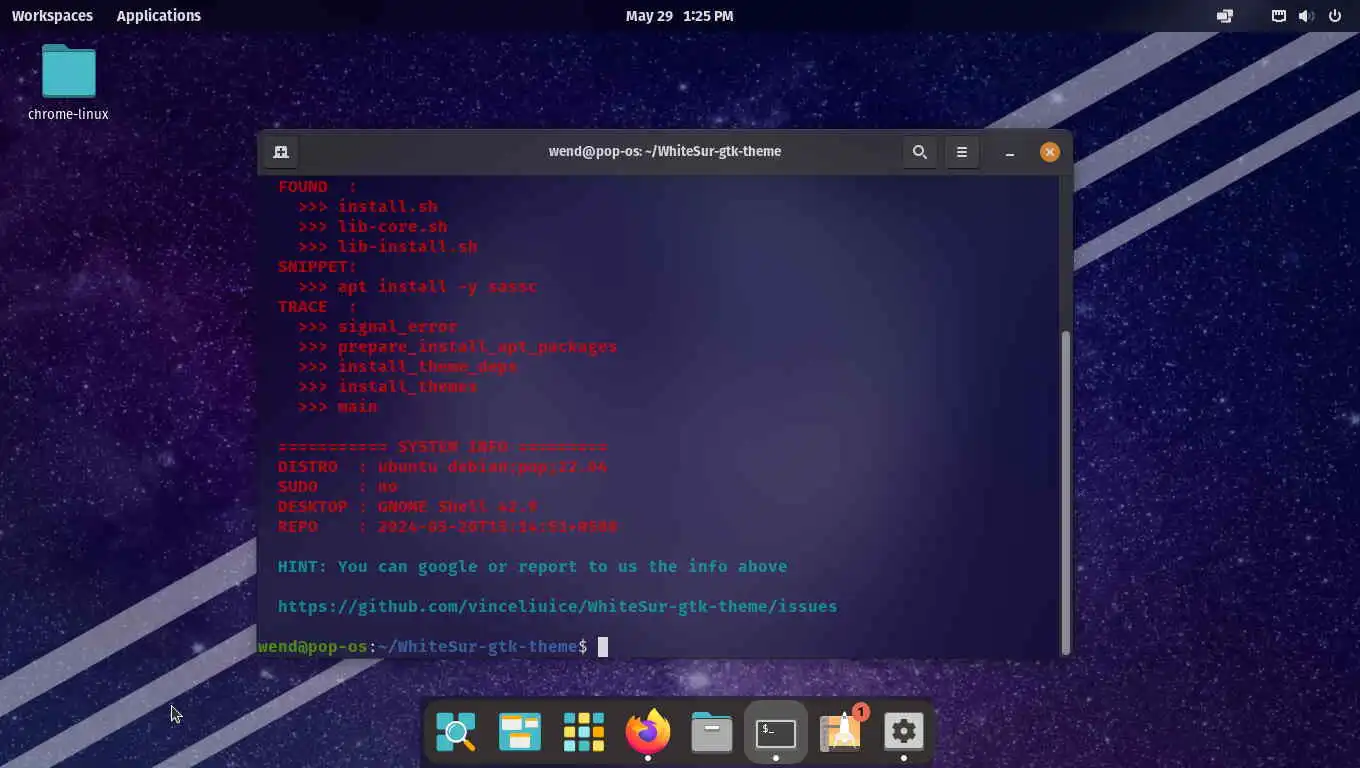Open the May 29 clock calendar

pos(679,16)
